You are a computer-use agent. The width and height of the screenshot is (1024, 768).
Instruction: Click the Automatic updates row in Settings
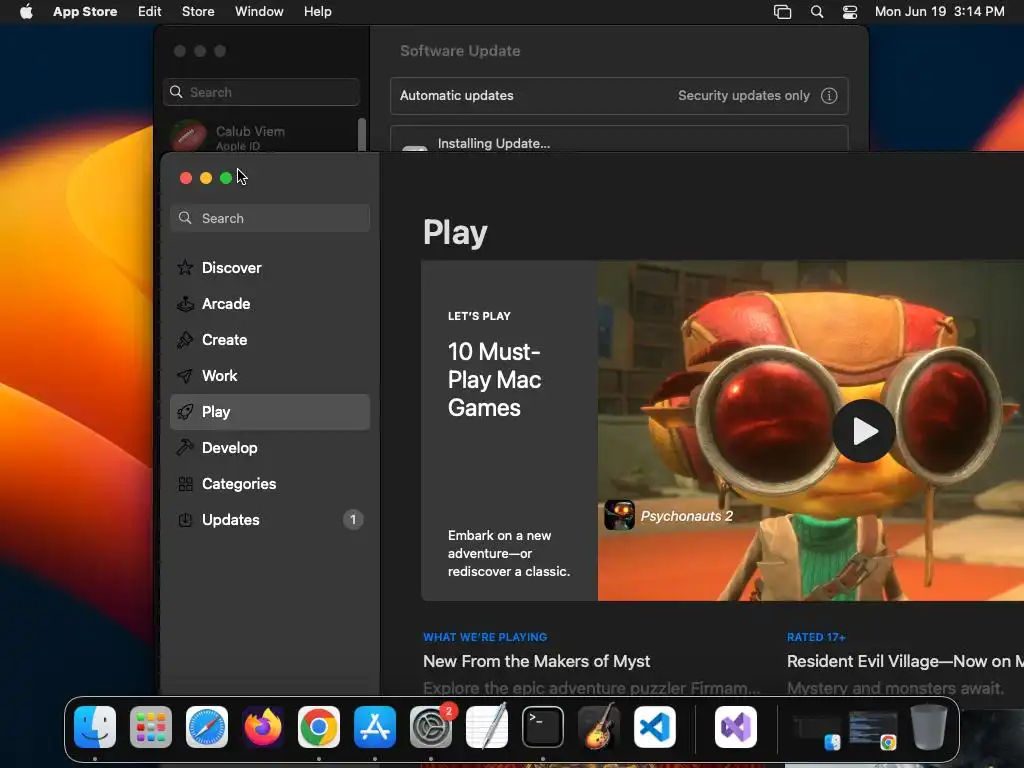pyautogui.click(x=619, y=95)
